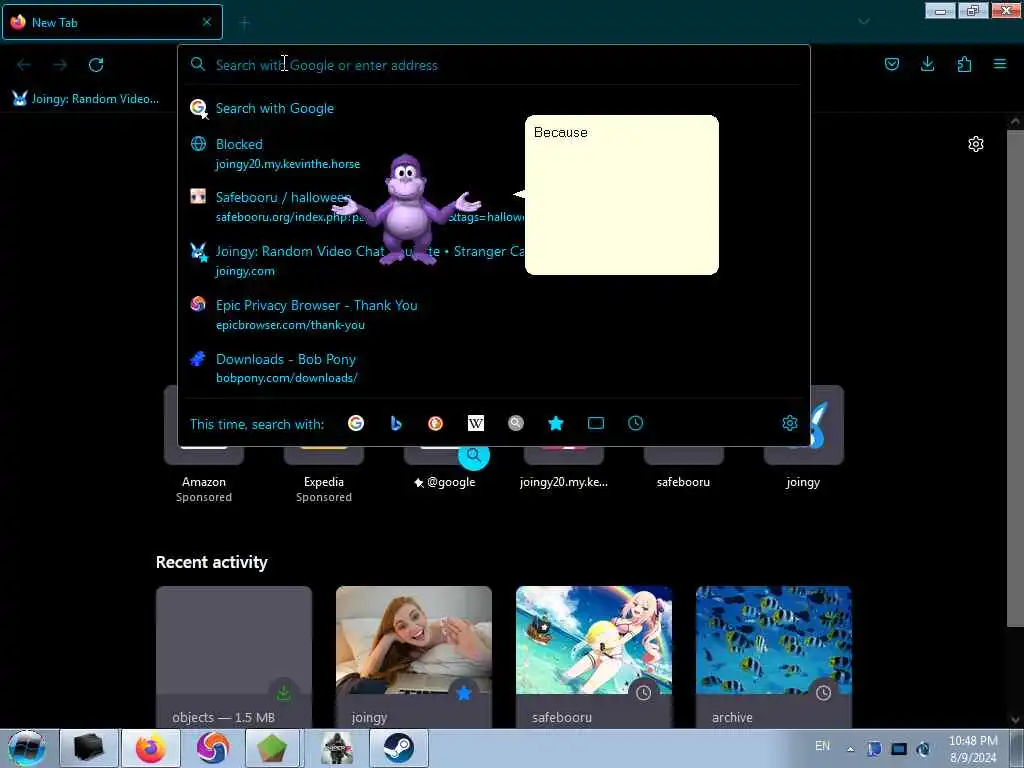Open search settings gear in dropdown
The width and height of the screenshot is (1024, 768).
(x=790, y=423)
